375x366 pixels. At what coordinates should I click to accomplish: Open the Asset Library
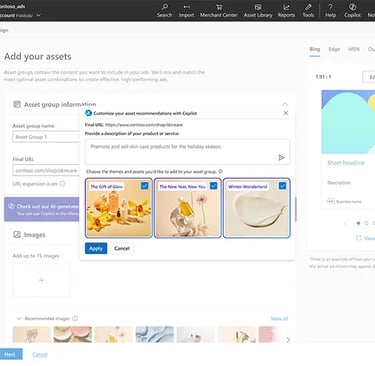point(258,10)
